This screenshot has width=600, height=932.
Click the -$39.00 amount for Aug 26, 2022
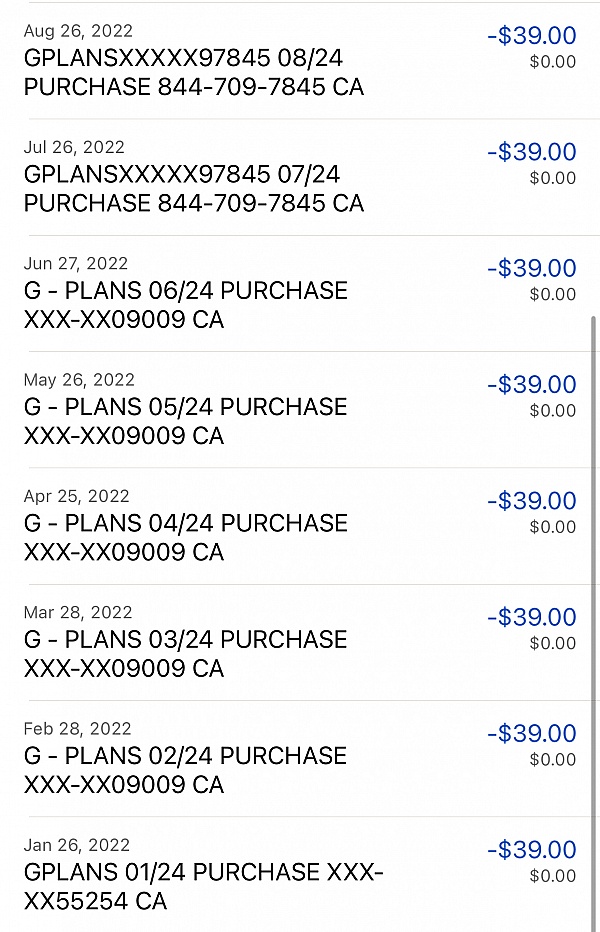coord(531,35)
